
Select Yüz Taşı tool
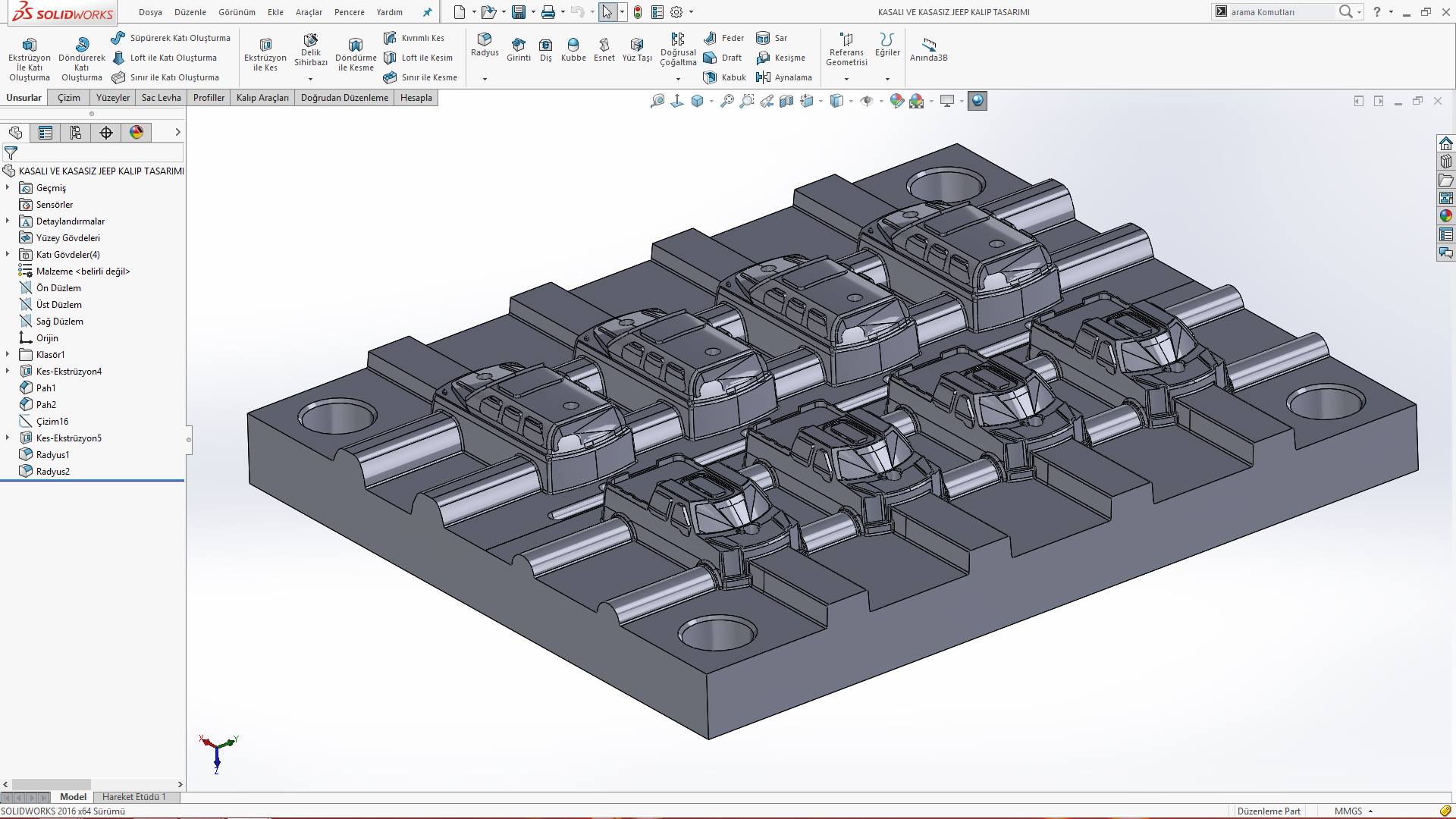(637, 50)
